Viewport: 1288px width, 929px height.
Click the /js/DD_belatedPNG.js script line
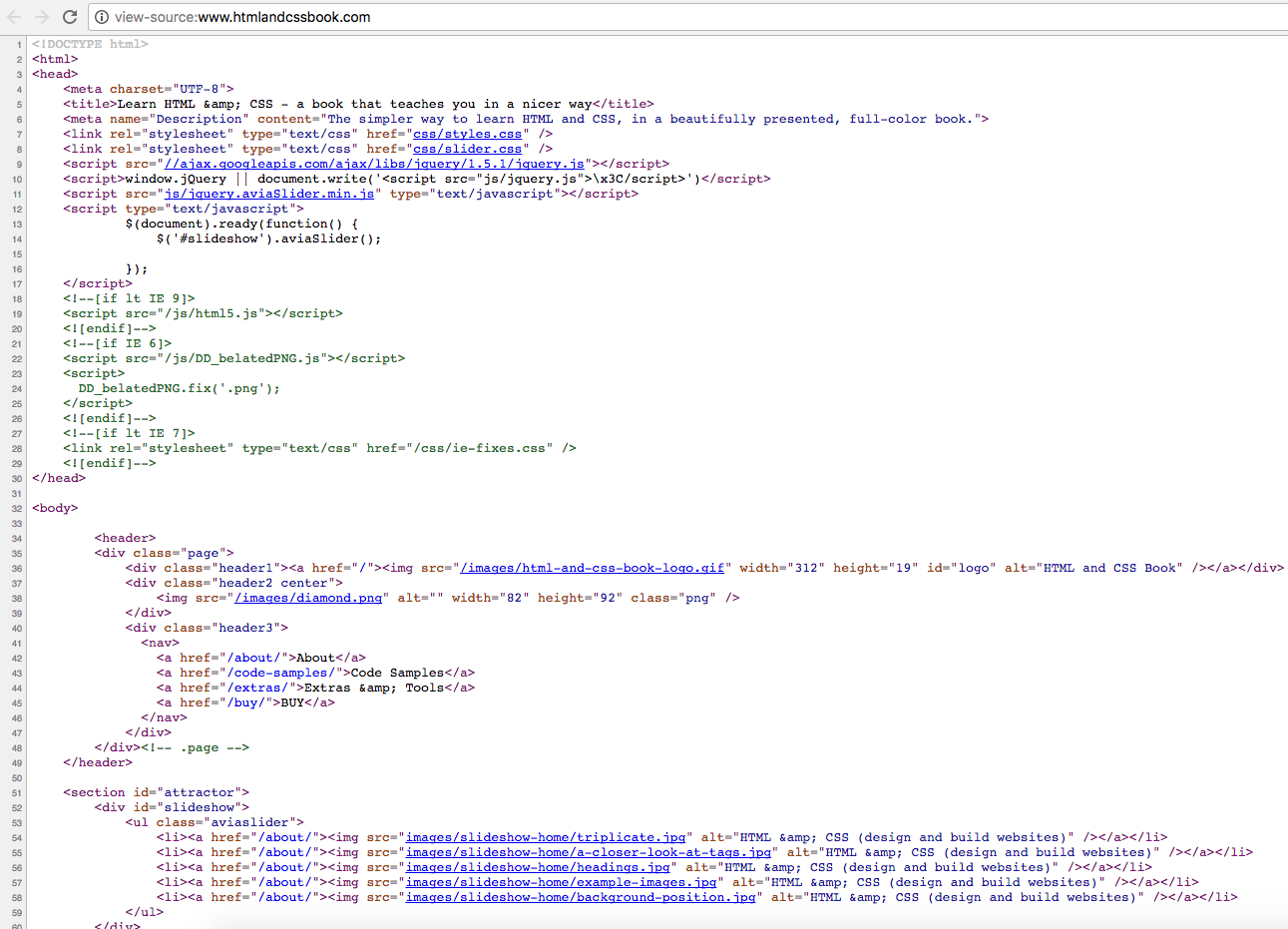(x=233, y=358)
